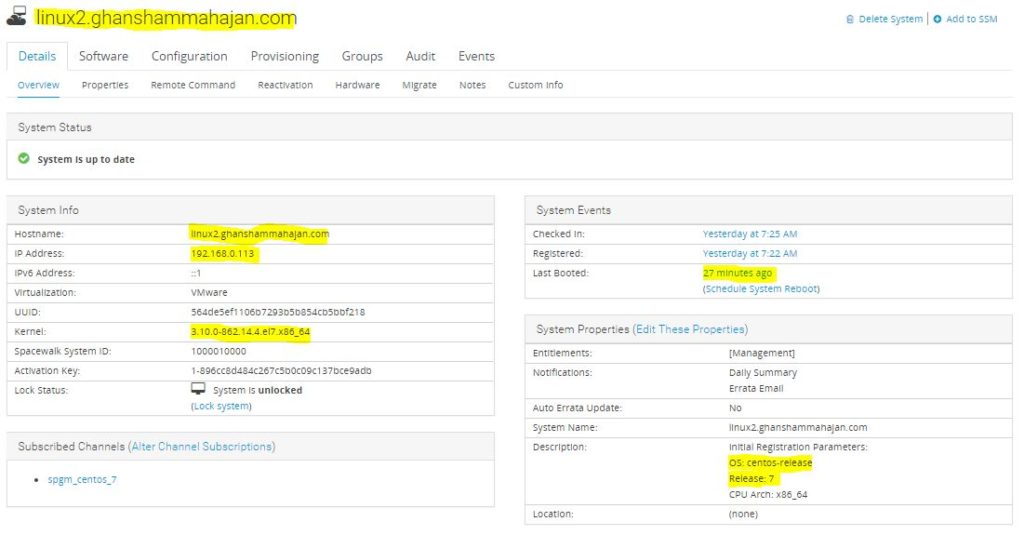Select the Overview sub-tab
Image resolution: width=1024 pixels, height=535 pixels.
(39, 85)
